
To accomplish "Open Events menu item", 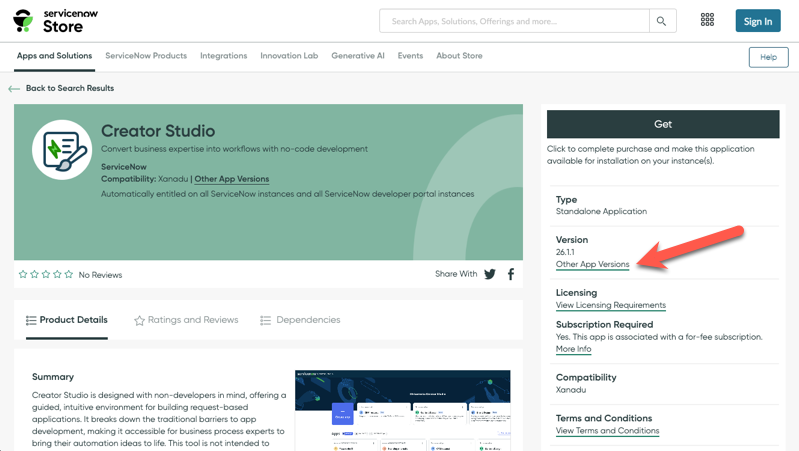I will pyautogui.click(x=410, y=56).
